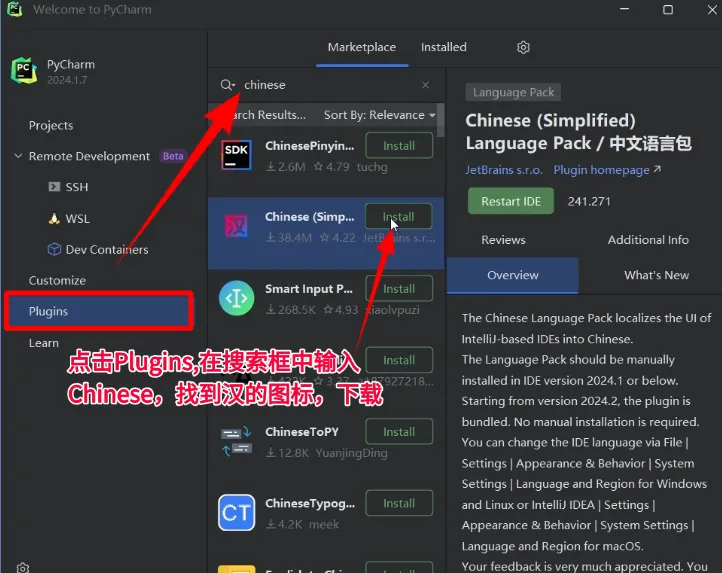Open the Reviews tab
The width and height of the screenshot is (722, 573).
tap(503, 240)
